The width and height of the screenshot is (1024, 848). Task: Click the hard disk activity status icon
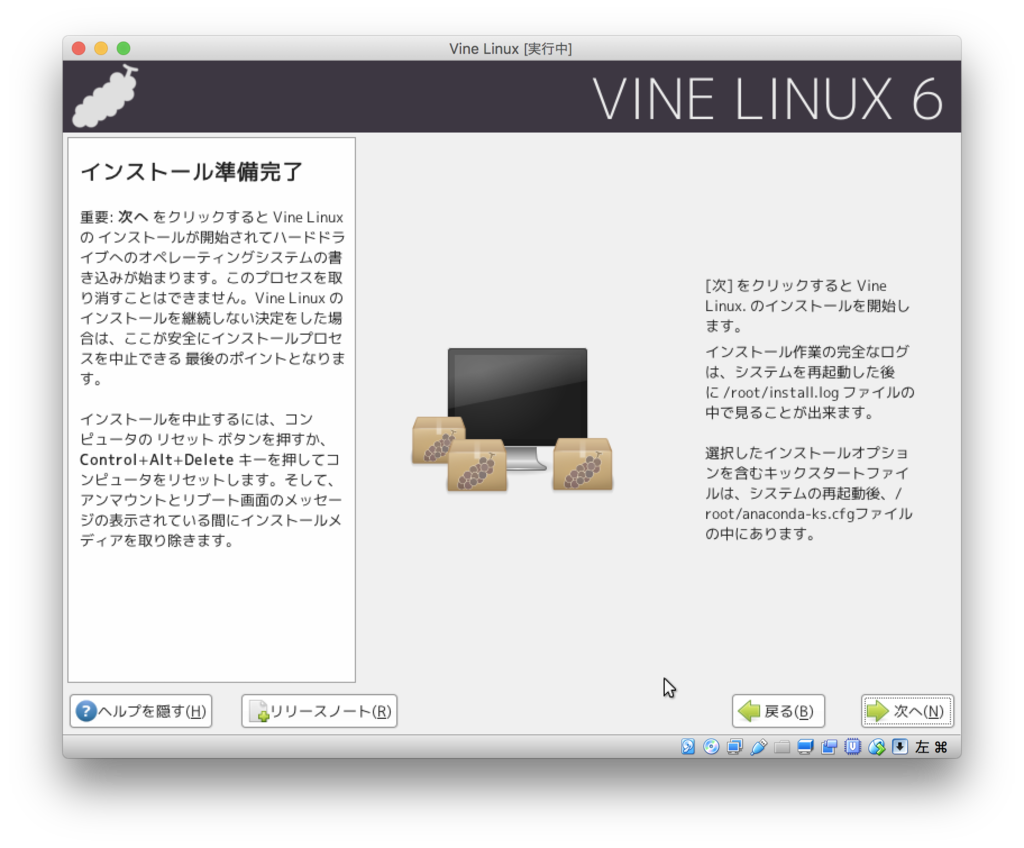coord(688,747)
